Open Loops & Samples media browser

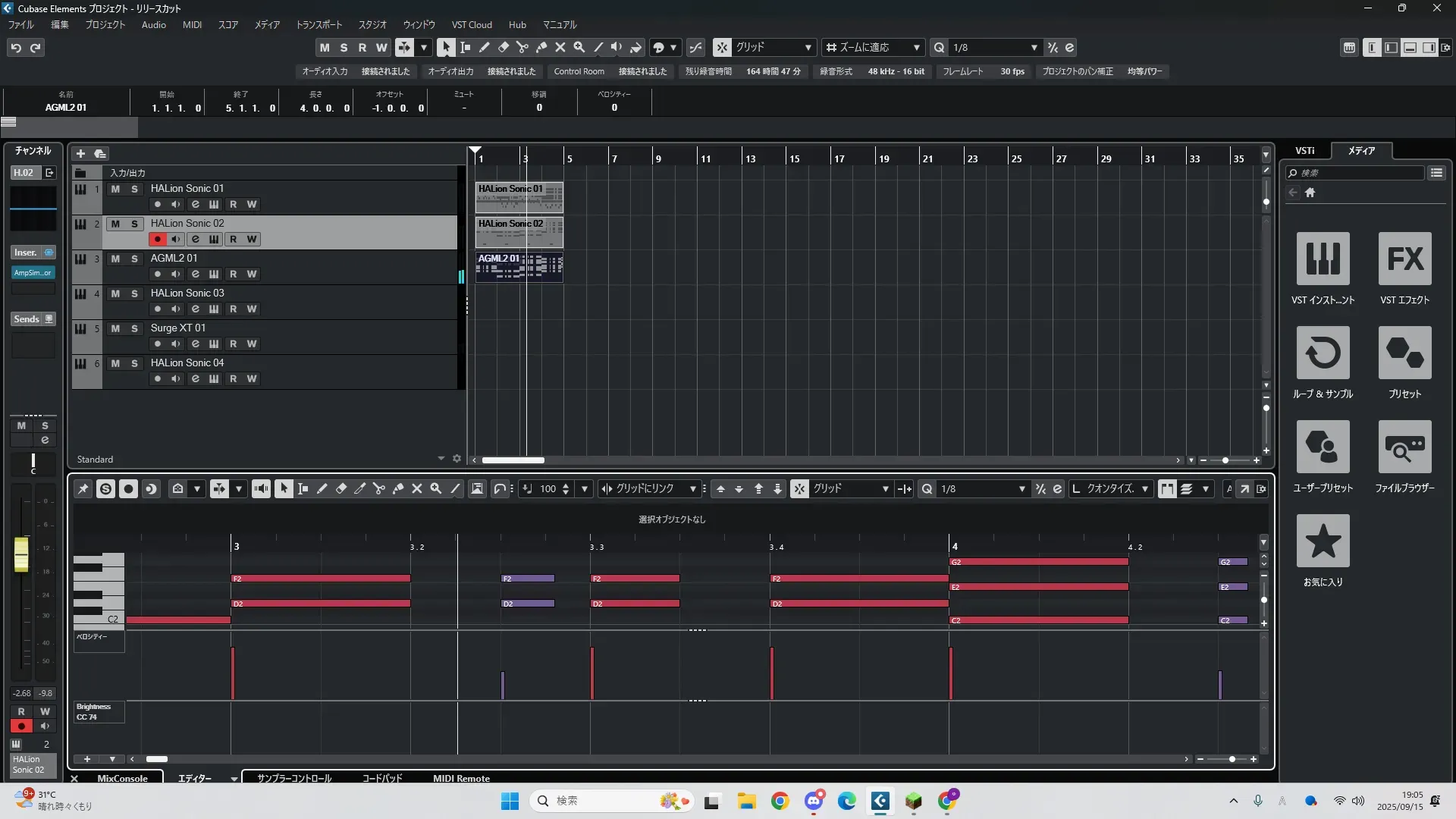tap(1323, 353)
